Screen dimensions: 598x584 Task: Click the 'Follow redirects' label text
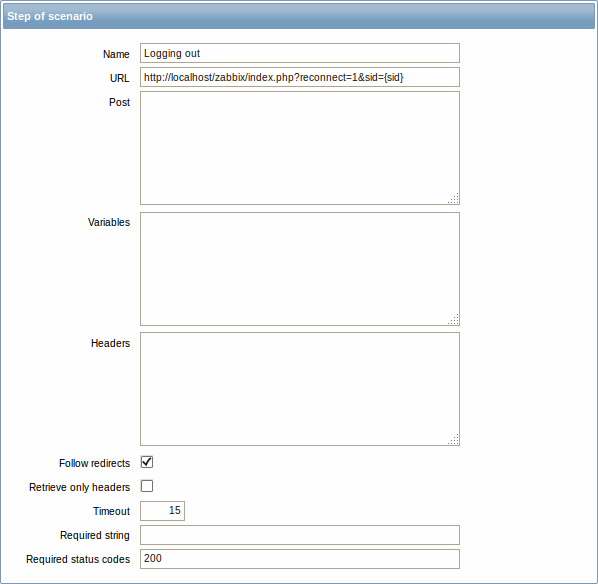(94, 463)
